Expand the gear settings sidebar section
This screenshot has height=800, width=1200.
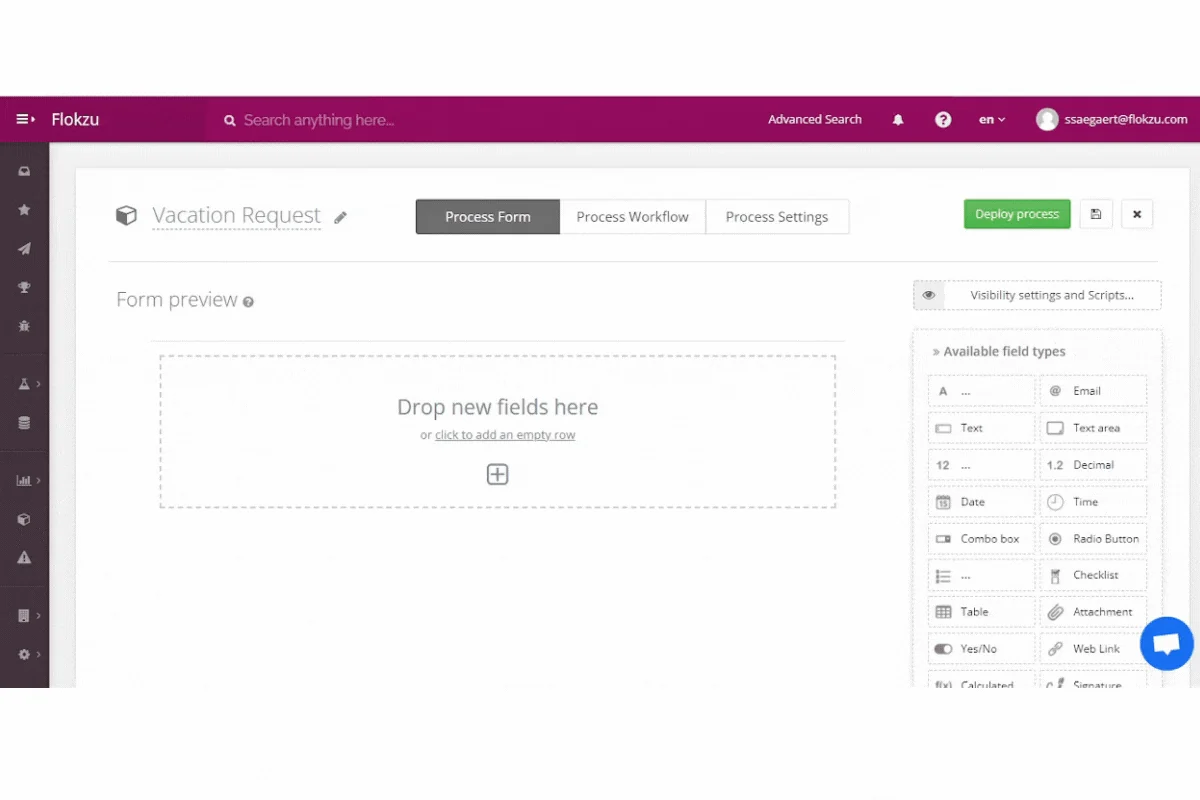[x=28, y=655]
